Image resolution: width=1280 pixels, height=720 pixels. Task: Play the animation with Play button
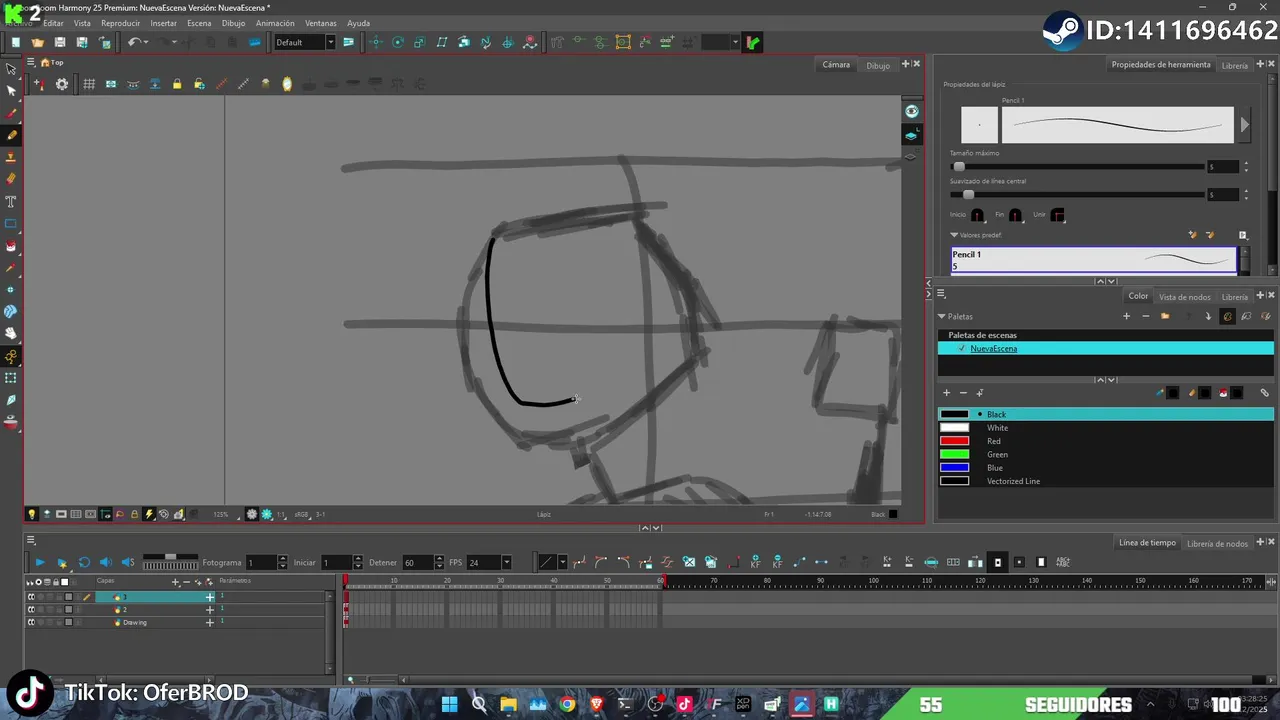[39, 562]
